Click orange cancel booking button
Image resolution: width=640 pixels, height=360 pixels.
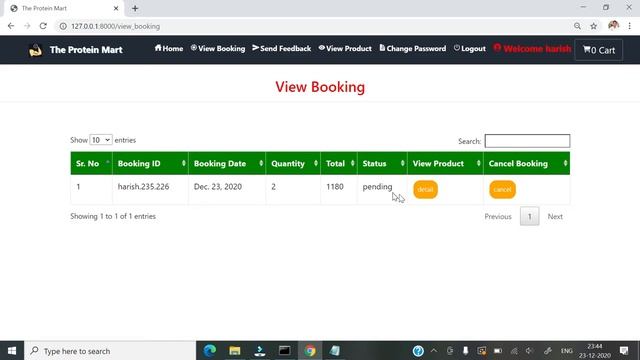[x=502, y=189]
